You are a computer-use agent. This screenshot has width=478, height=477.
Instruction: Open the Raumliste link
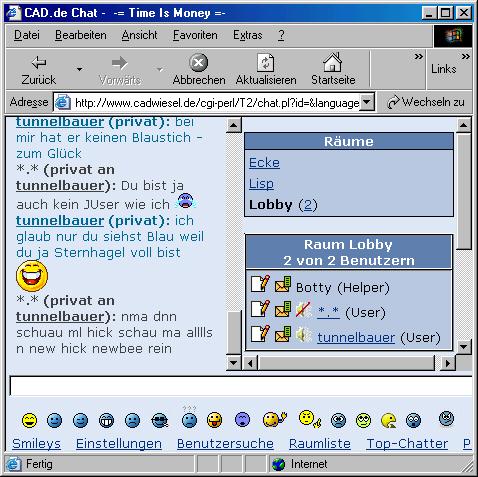[x=320, y=444]
